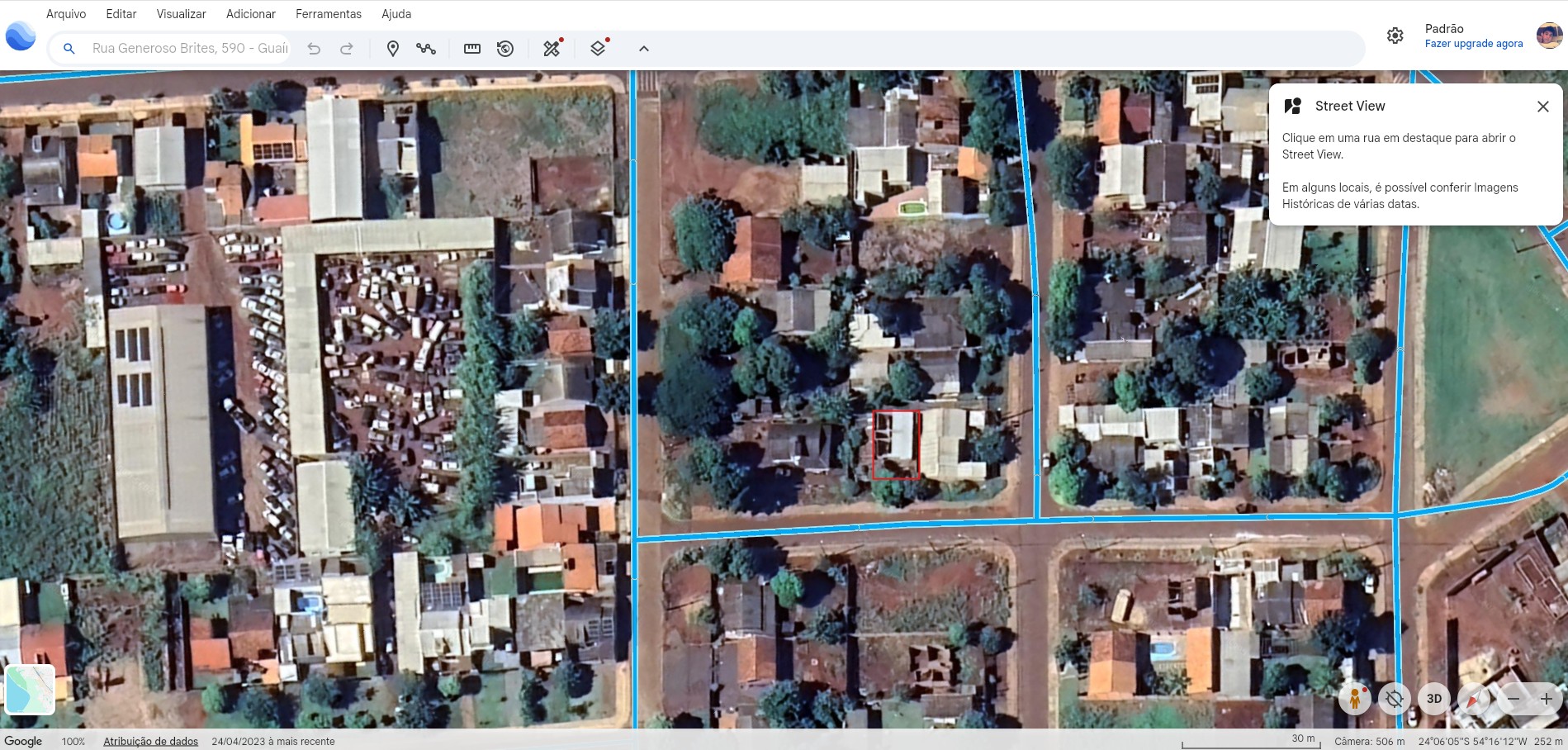Zoom in with the plus button
1568x750 pixels.
(1547, 699)
